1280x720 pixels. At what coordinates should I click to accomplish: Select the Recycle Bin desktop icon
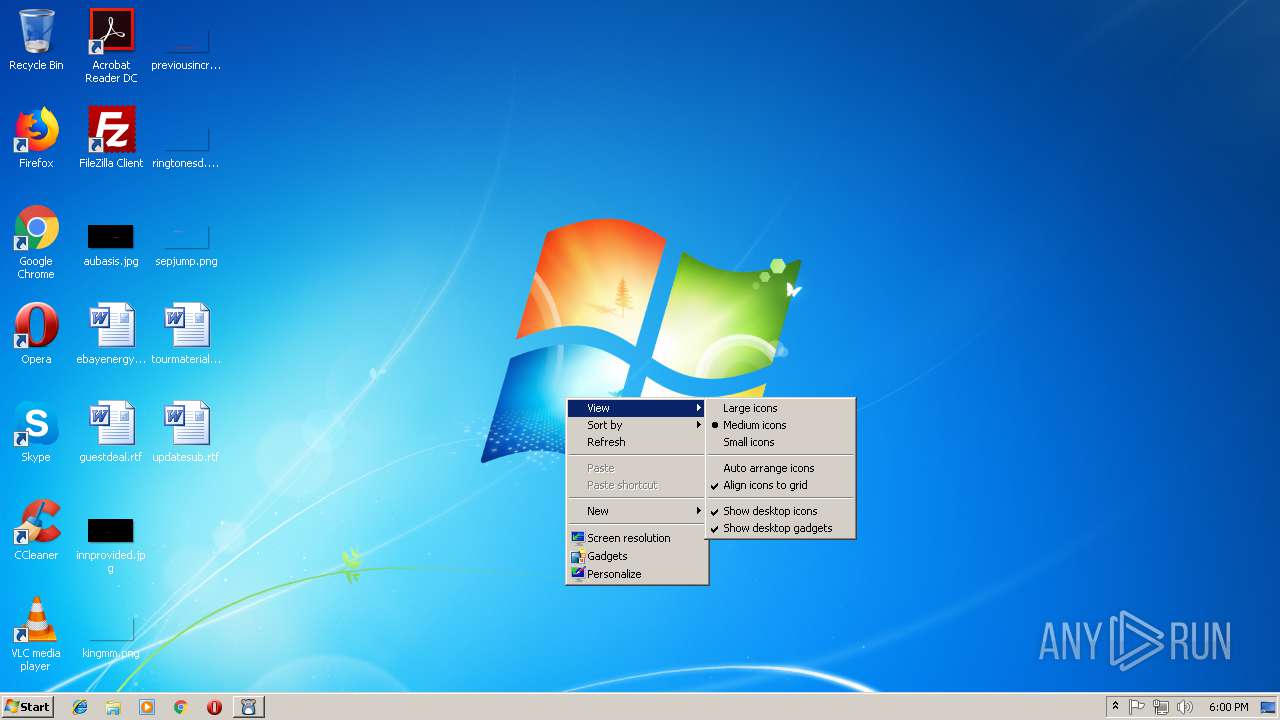(36, 40)
